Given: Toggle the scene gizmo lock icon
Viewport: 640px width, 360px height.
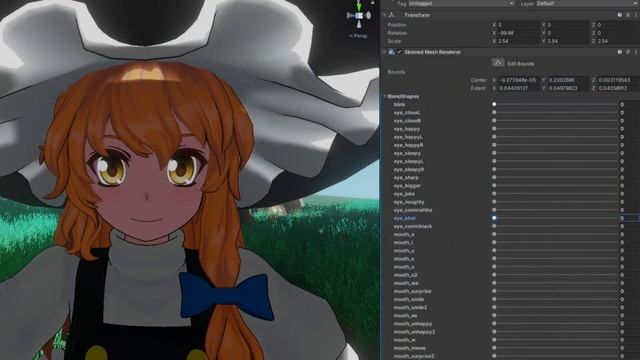Looking at the screenshot, I should tap(373, 2).
